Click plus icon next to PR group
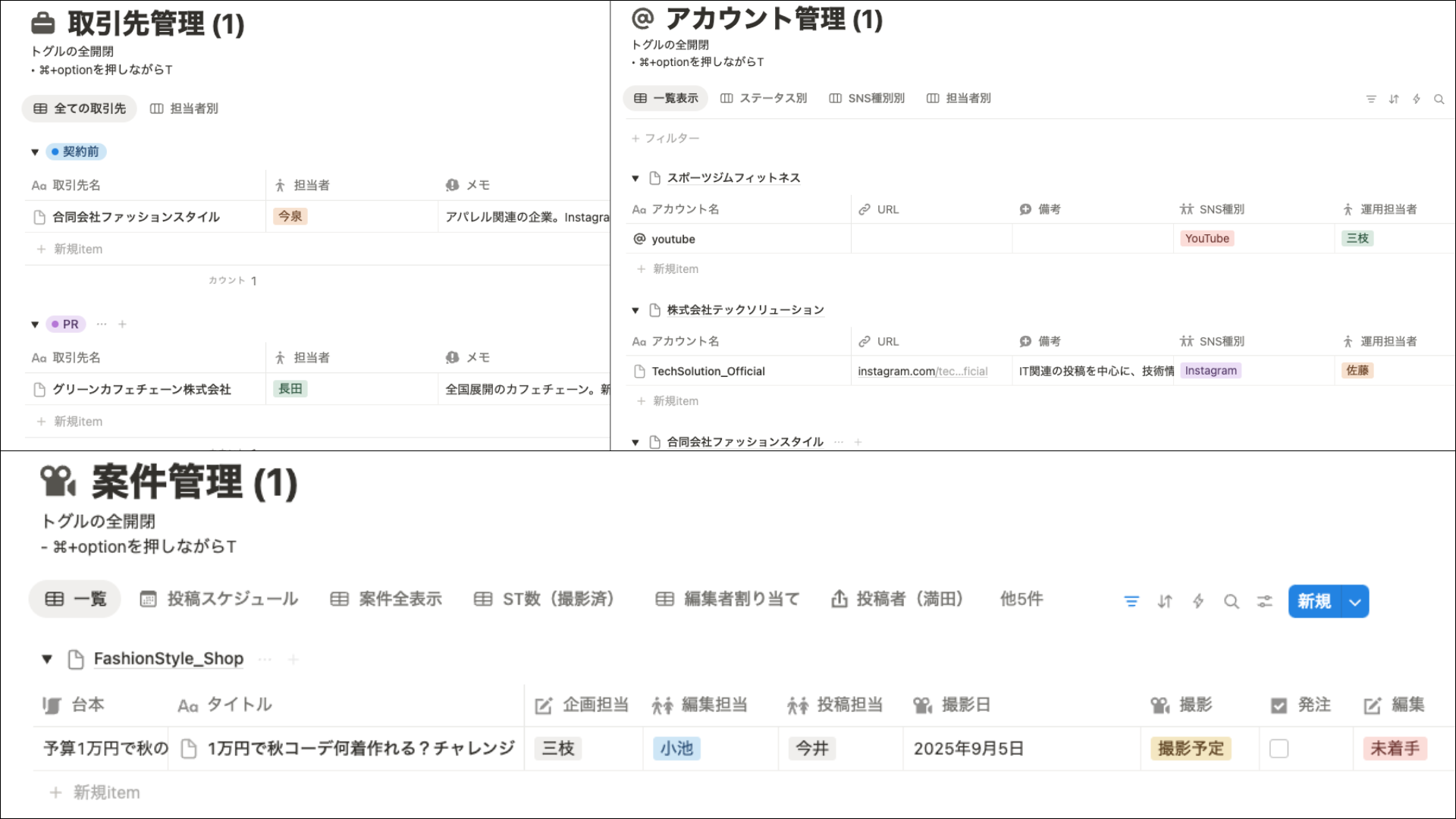Viewport: 1456px width, 819px height. click(122, 324)
